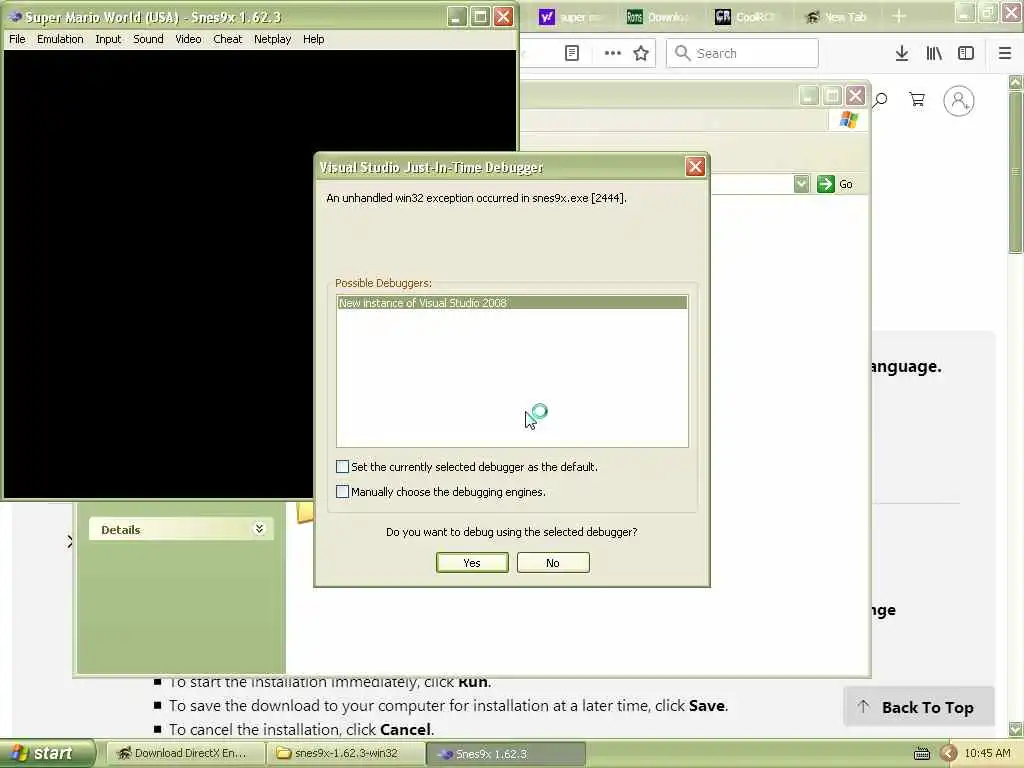Open the Netplay menu in Snes9x
This screenshot has width=1024, height=768.
(x=272, y=39)
